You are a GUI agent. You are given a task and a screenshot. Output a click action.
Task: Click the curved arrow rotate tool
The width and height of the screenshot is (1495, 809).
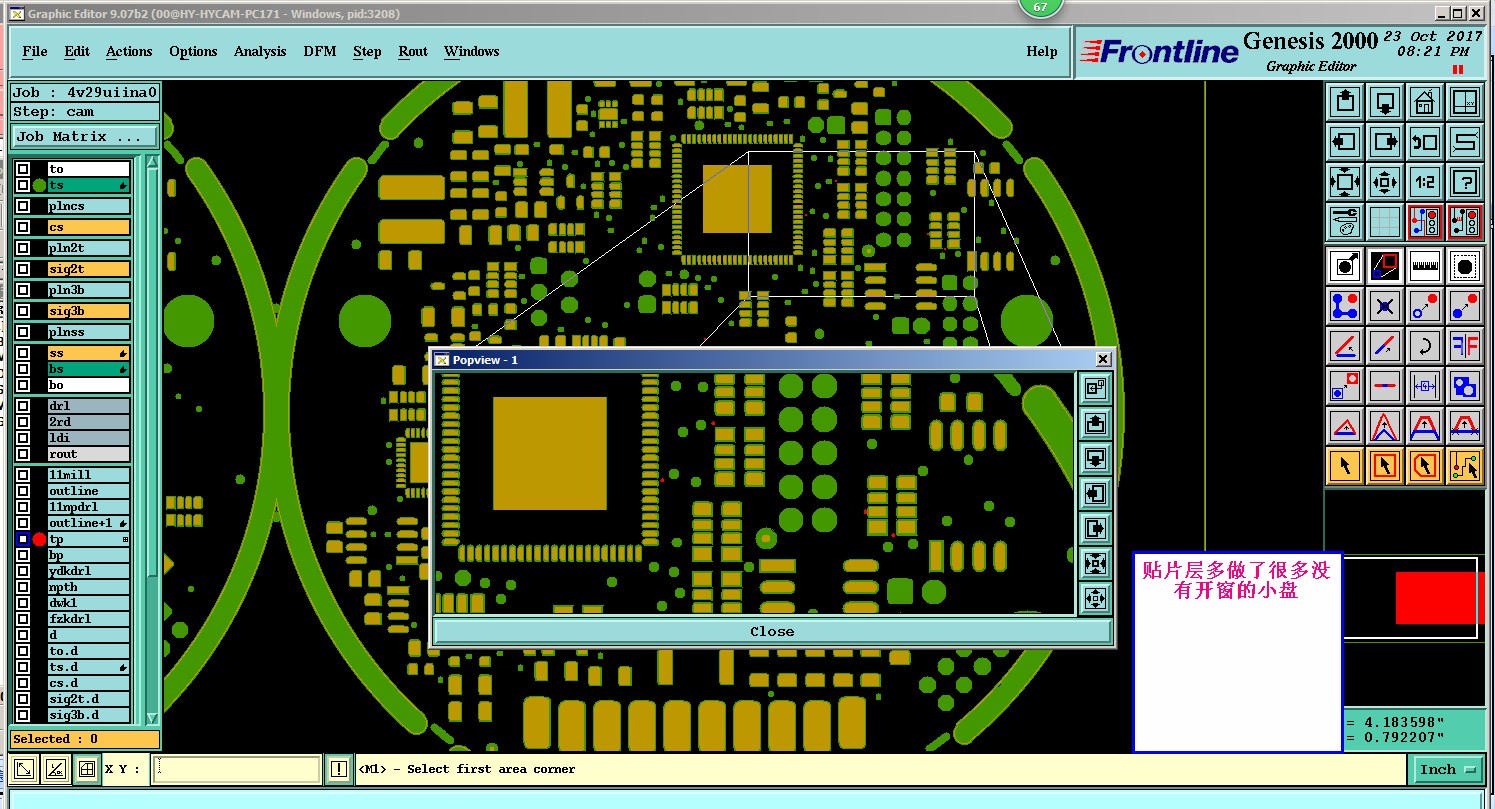pyautogui.click(x=1425, y=346)
